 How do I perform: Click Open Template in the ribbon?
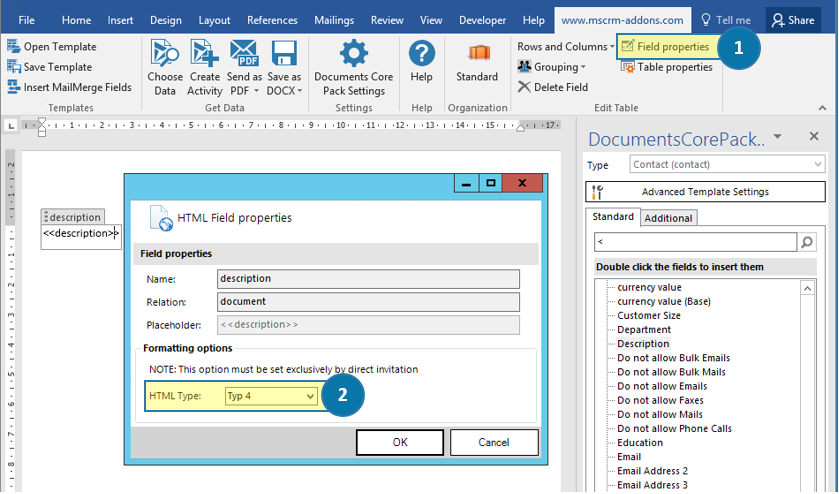52,47
